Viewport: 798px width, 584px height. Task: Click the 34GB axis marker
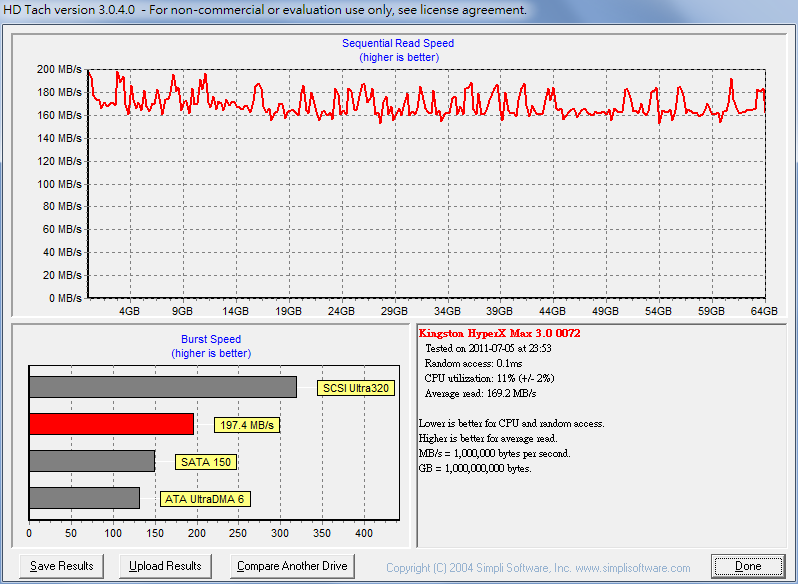tap(447, 311)
